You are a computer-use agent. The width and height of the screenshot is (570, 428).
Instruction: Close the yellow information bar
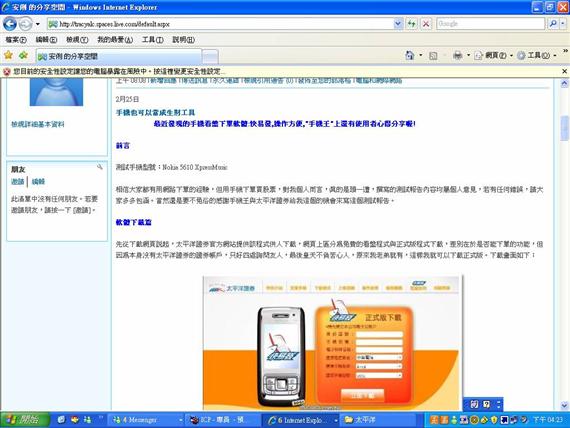(564, 71)
